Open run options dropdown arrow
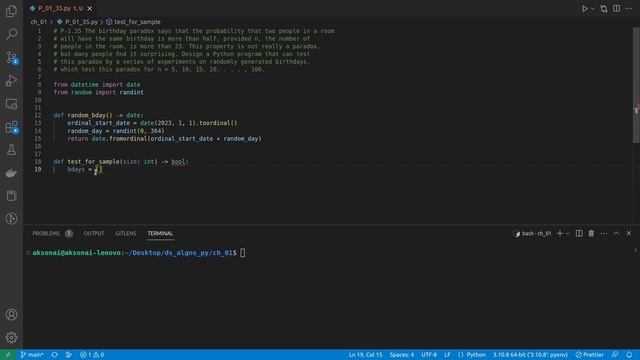 click(x=592, y=9)
